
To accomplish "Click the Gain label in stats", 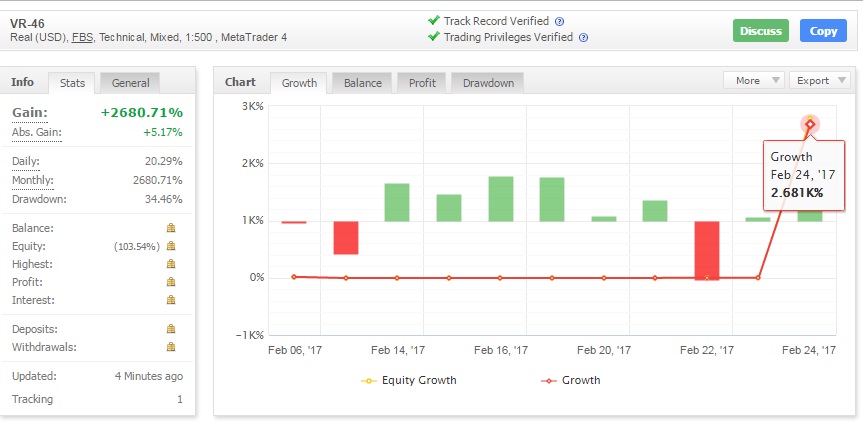I will click(x=30, y=113).
